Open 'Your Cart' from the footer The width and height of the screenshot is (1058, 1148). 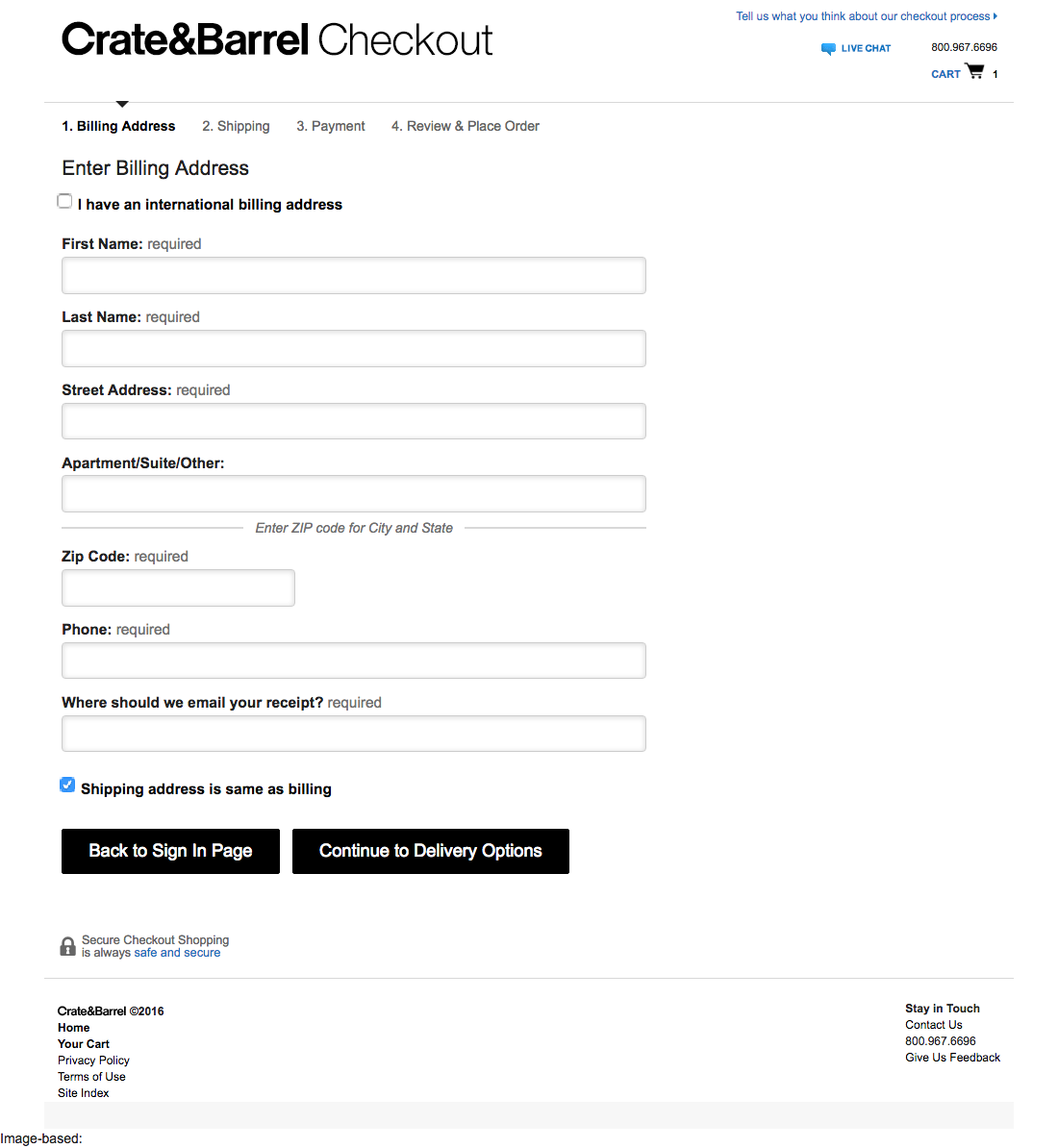(83, 1043)
